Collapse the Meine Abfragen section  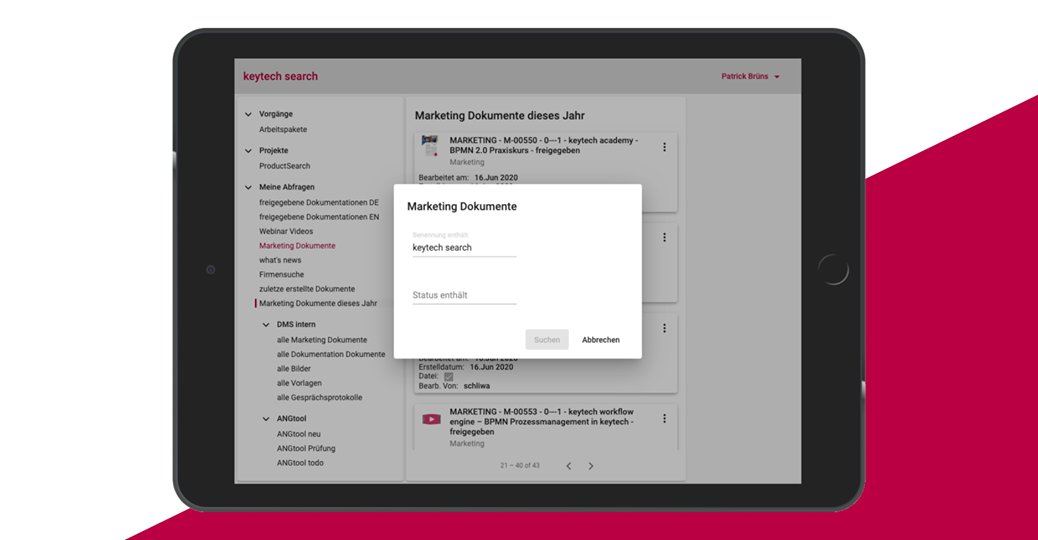pos(248,187)
